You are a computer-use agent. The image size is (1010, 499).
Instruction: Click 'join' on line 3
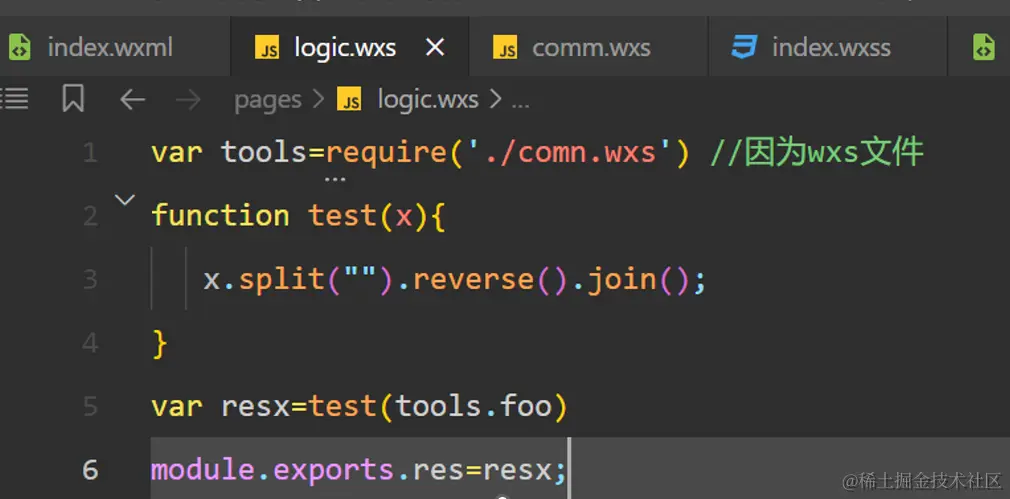point(621,279)
